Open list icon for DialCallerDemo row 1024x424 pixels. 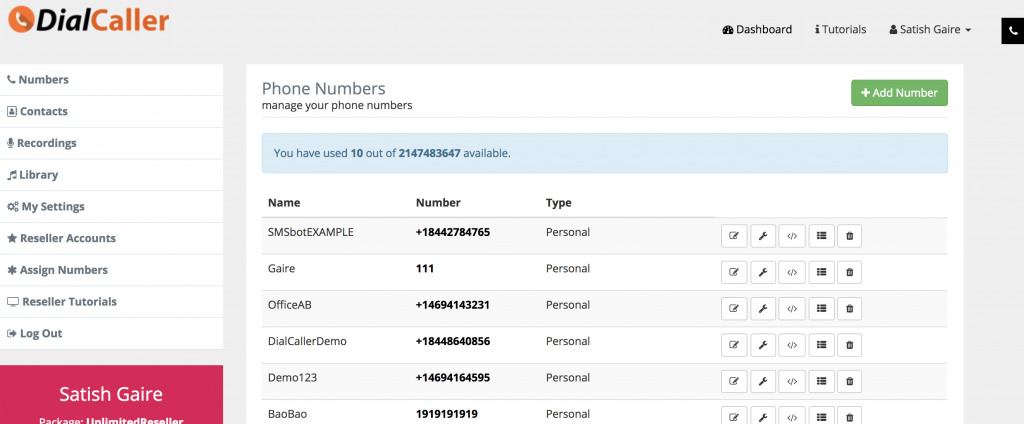[822, 345]
